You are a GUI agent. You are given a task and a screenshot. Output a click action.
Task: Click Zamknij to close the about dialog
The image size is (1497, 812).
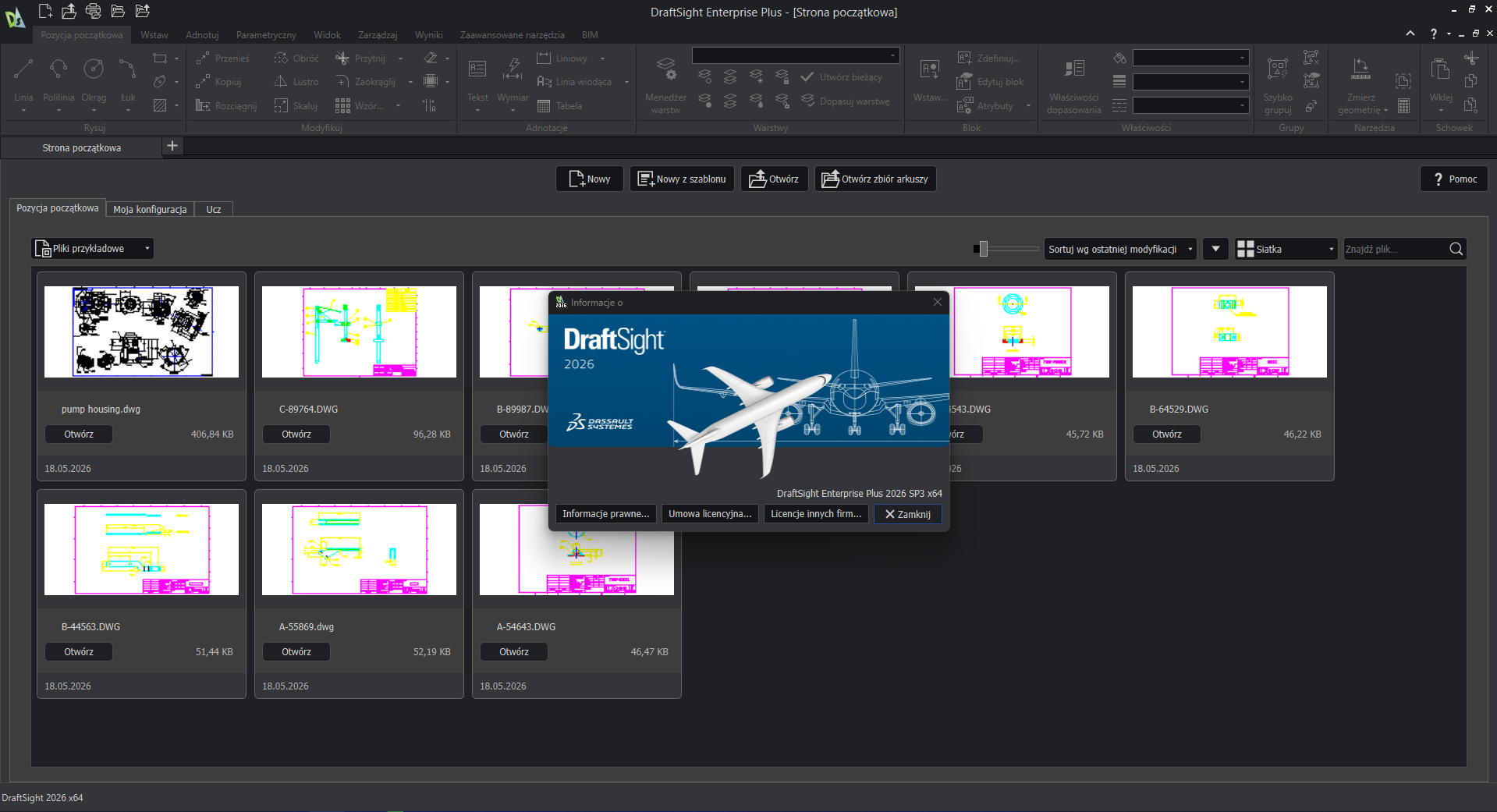pos(908,514)
